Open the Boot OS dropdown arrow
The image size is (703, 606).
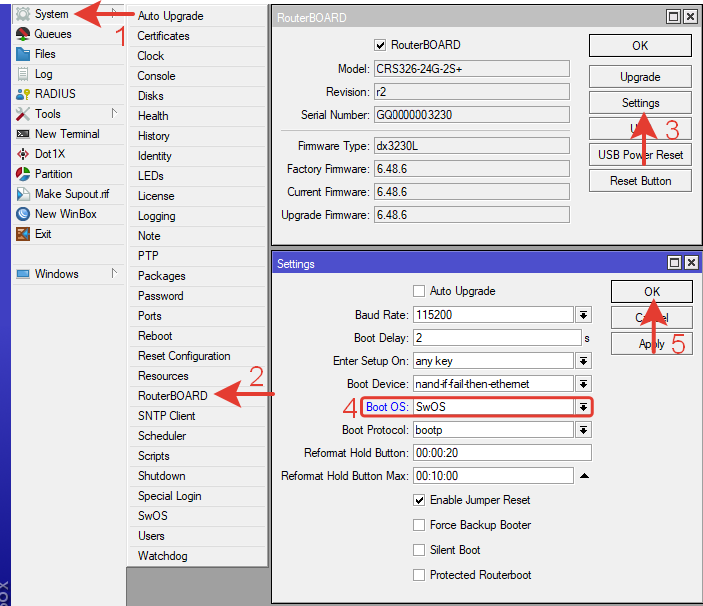click(583, 407)
